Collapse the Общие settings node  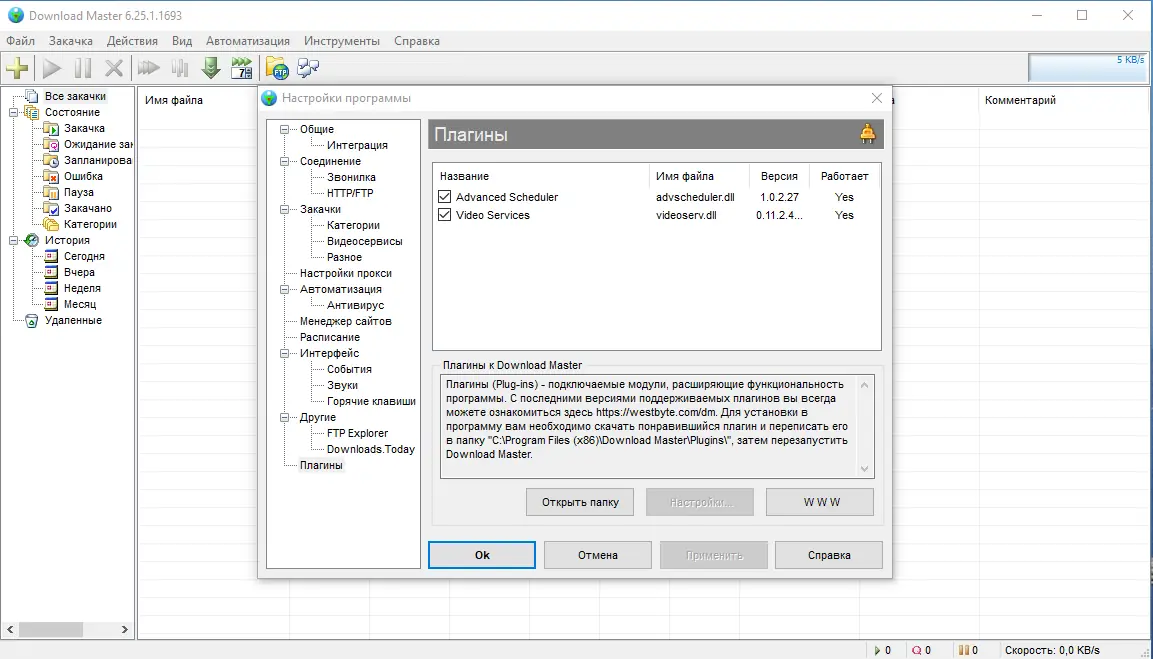point(285,129)
